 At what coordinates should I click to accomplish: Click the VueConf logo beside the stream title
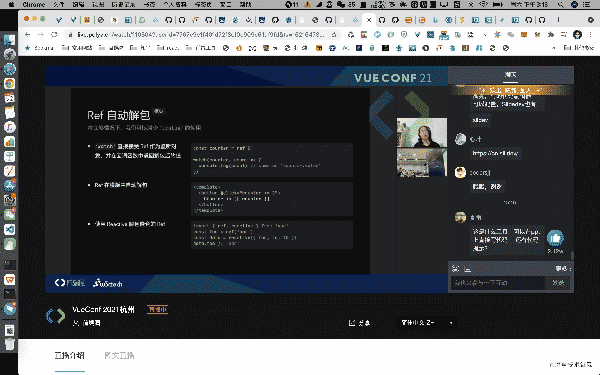click(55, 316)
